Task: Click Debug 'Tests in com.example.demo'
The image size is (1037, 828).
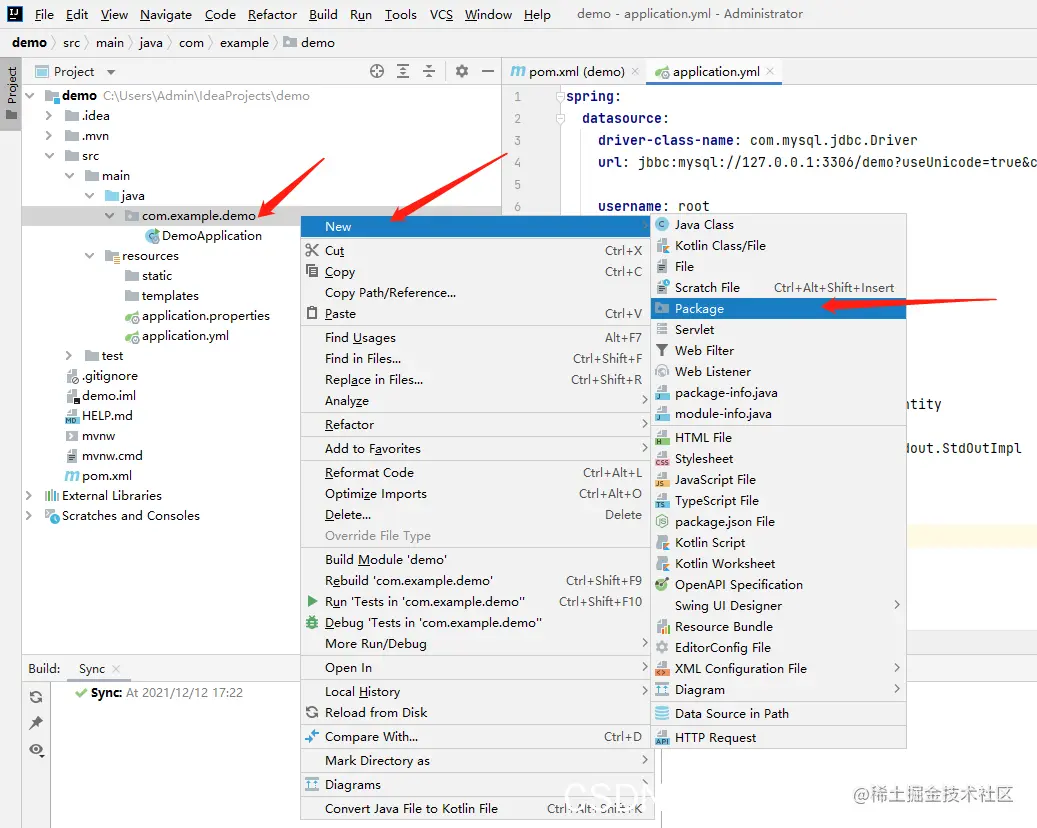Action: [476, 623]
